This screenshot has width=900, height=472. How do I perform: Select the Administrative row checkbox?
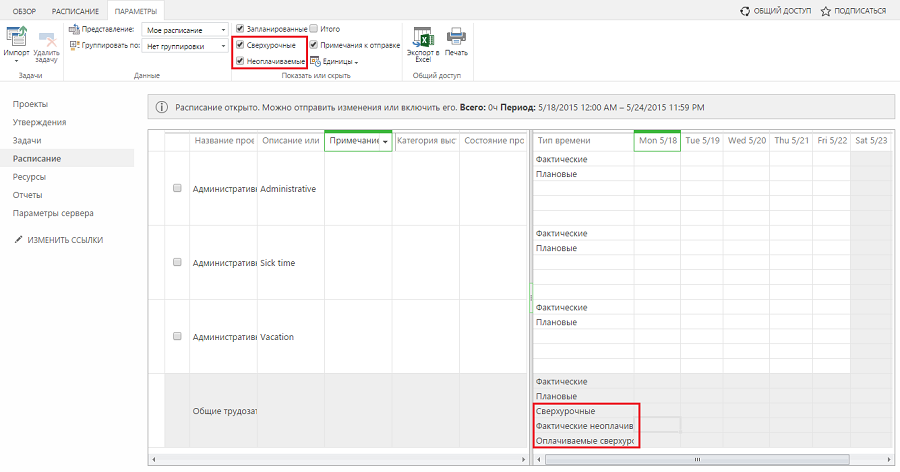coord(177,188)
